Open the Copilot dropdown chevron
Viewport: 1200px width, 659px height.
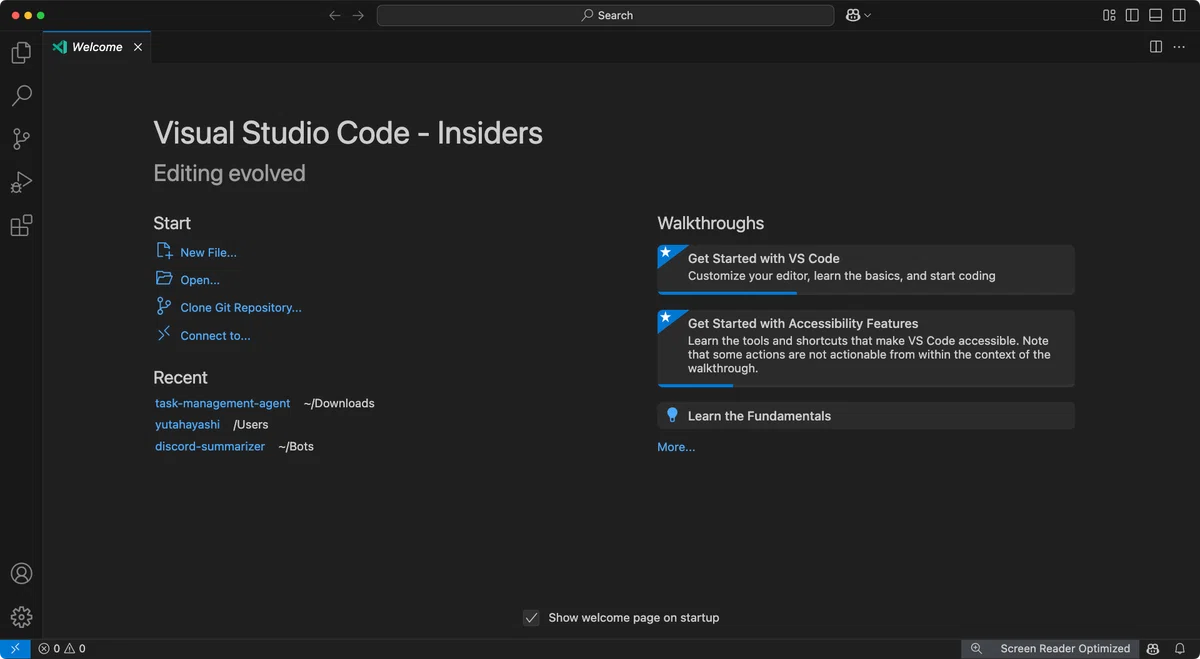click(x=867, y=15)
